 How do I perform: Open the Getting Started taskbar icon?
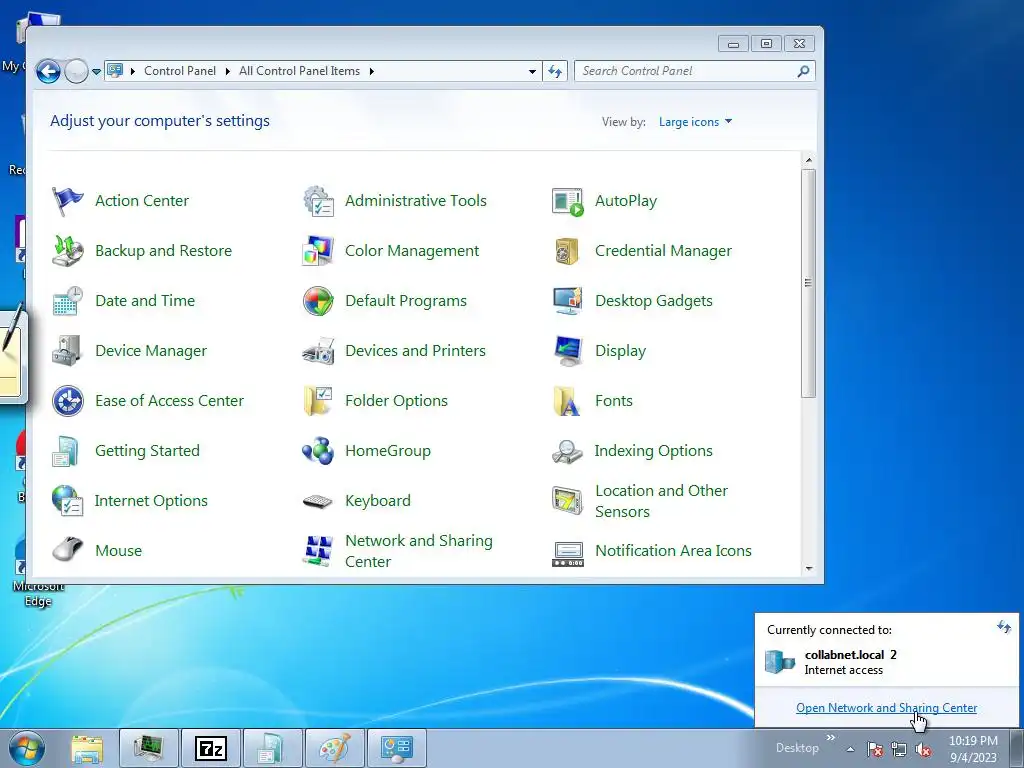tap(273, 748)
